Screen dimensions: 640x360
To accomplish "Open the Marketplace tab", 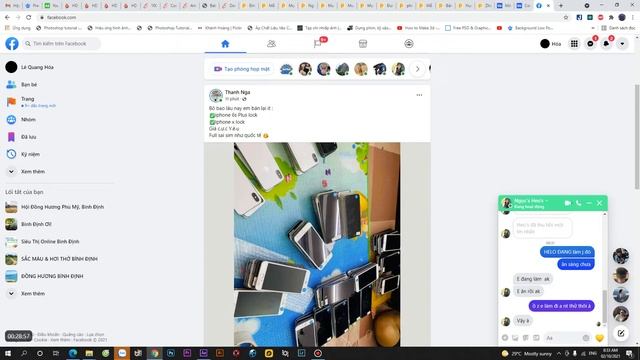I will point(363,44).
